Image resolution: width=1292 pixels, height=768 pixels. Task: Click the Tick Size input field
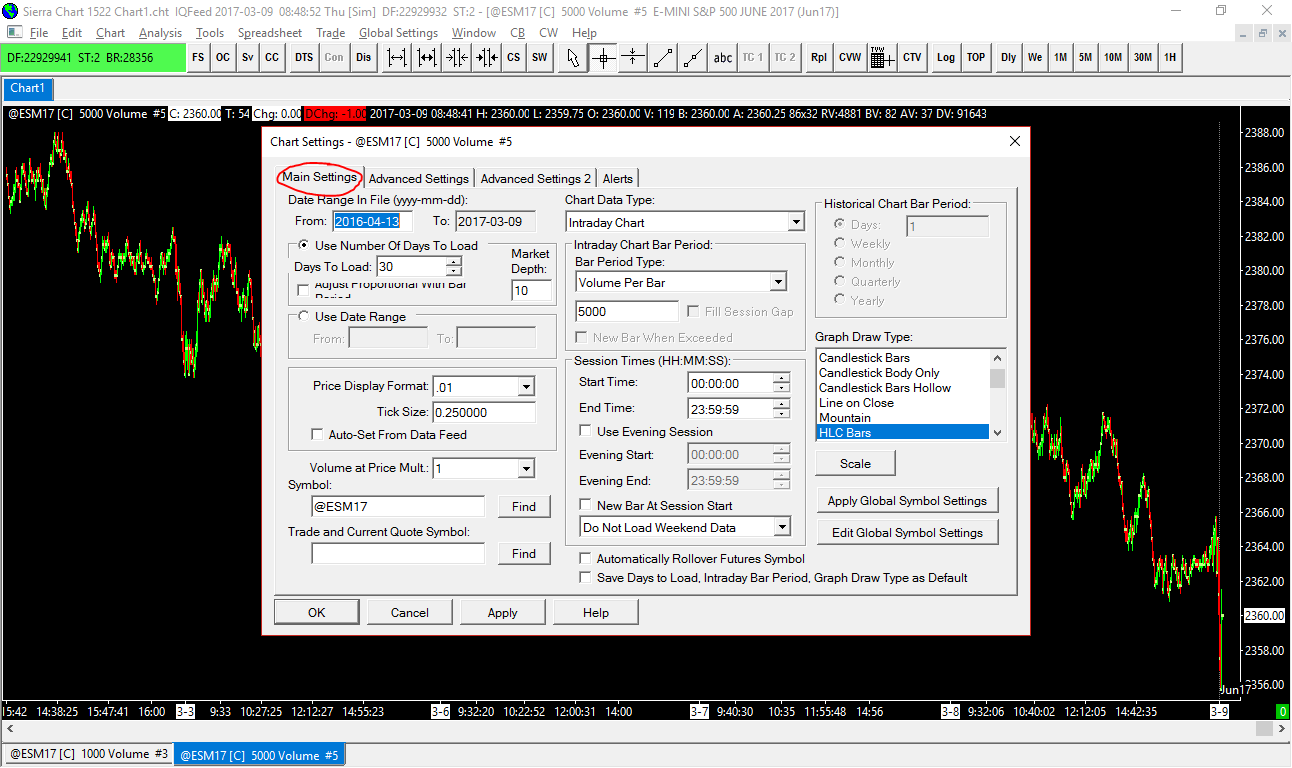pyautogui.click(x=483, y=412)
